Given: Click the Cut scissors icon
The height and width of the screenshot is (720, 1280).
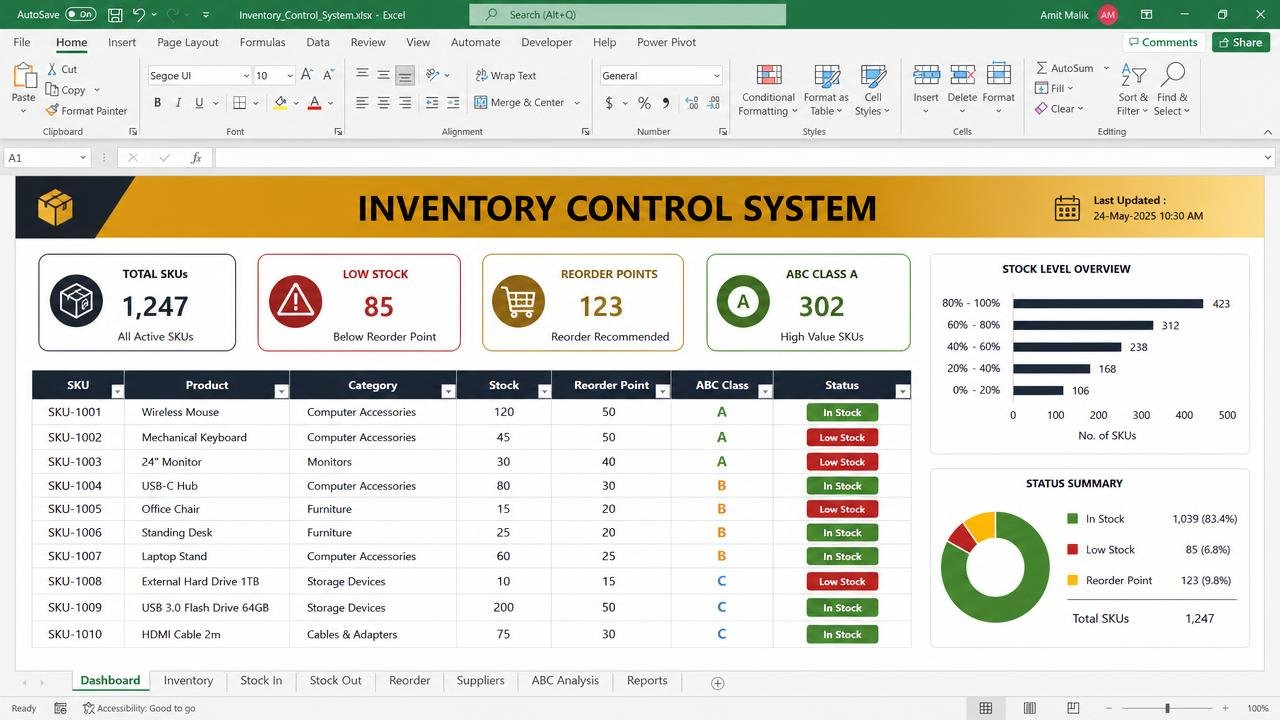Looking at the screenshot, I should [52, 69].
